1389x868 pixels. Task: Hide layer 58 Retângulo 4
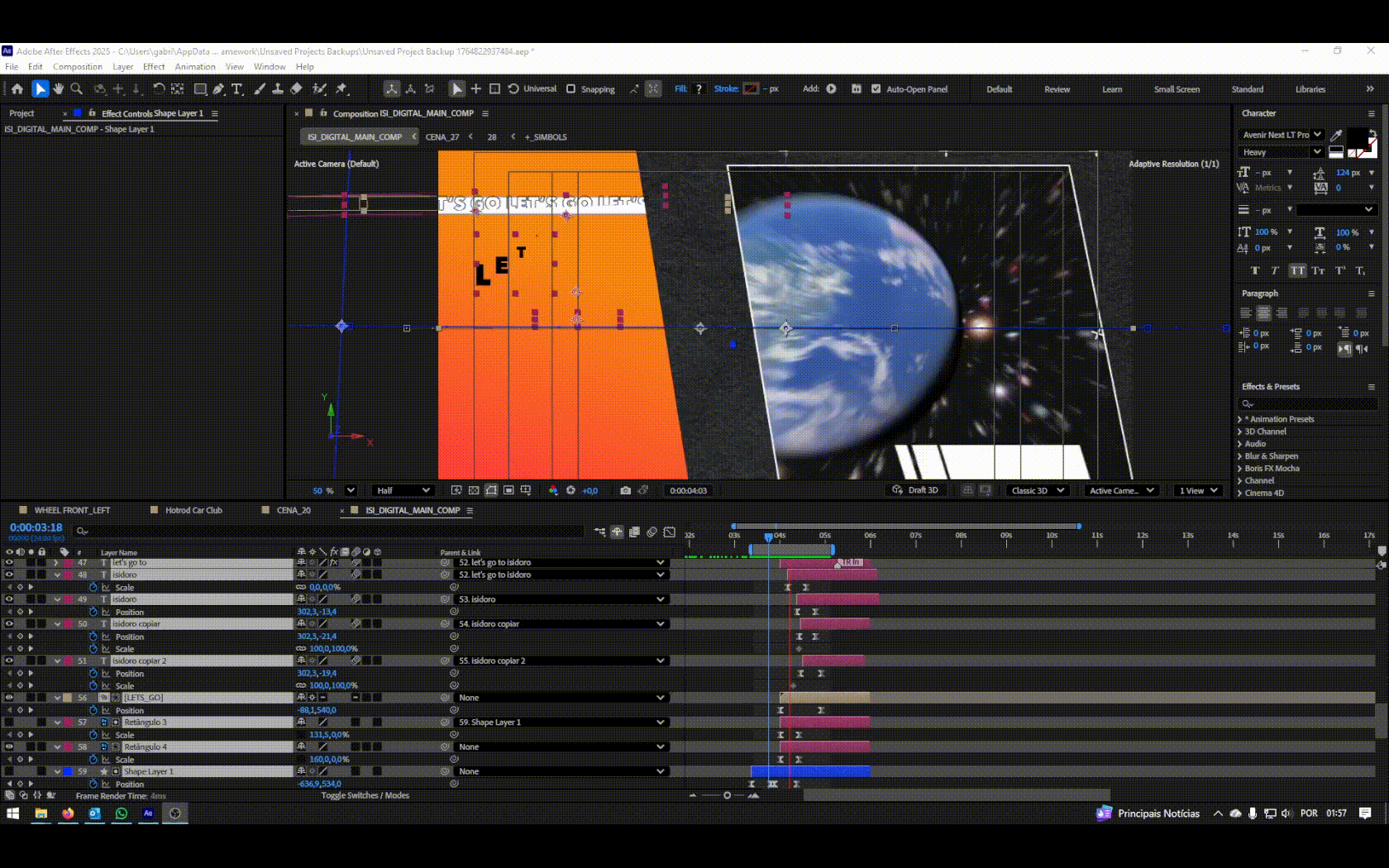9,746
